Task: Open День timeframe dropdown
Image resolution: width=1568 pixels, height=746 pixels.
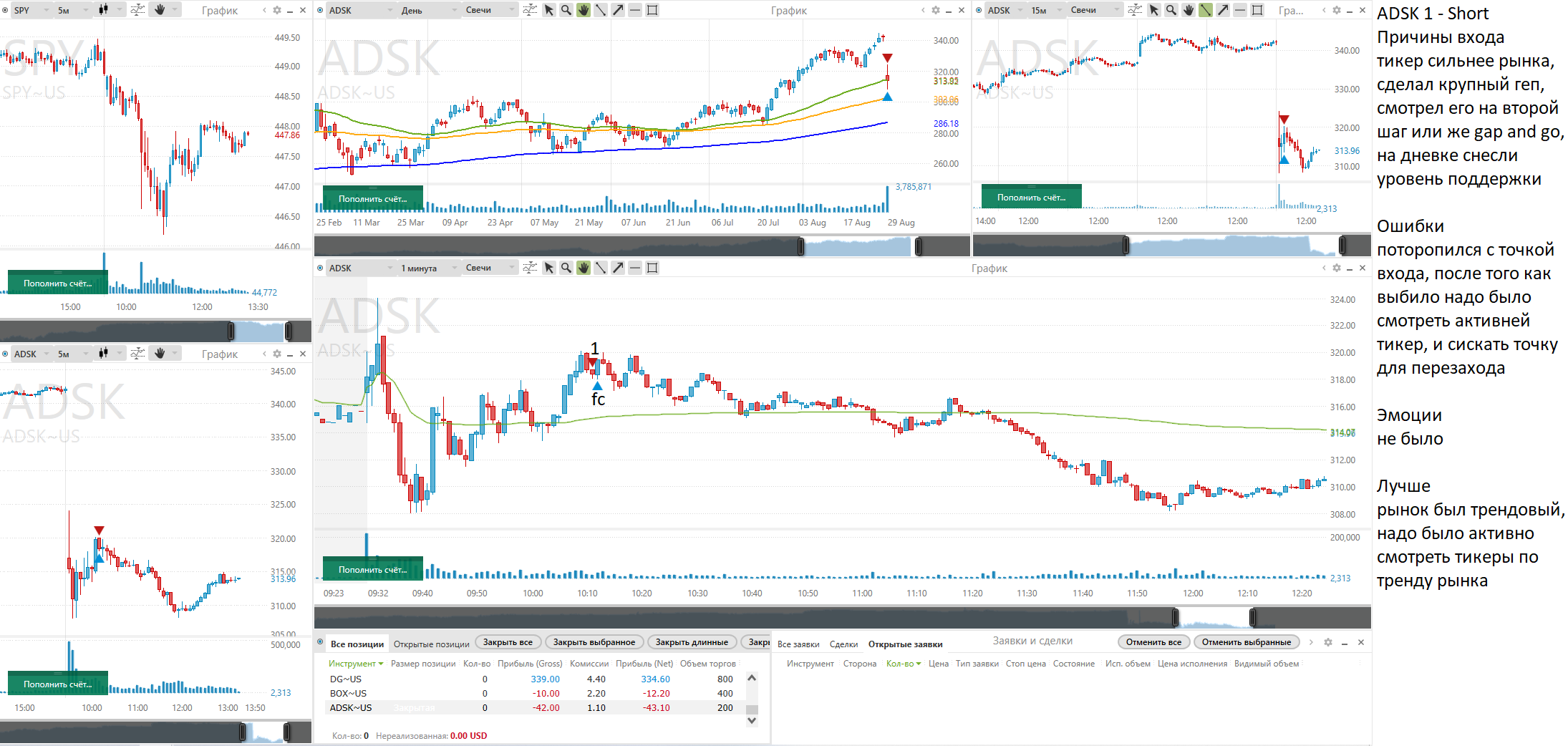Action: (430, 10)
